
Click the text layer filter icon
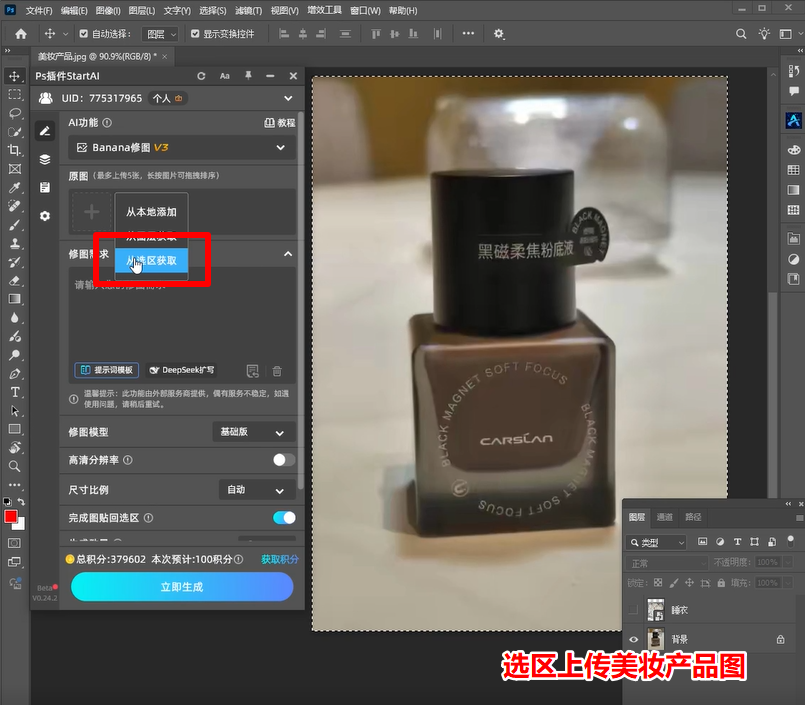tap(737, 542)
